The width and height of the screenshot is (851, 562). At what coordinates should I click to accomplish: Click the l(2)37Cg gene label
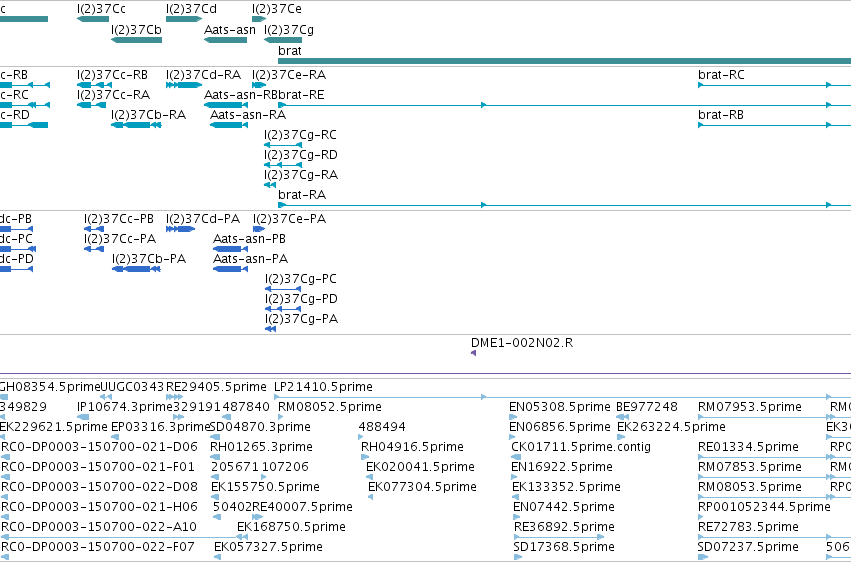[x=289, y=30]
